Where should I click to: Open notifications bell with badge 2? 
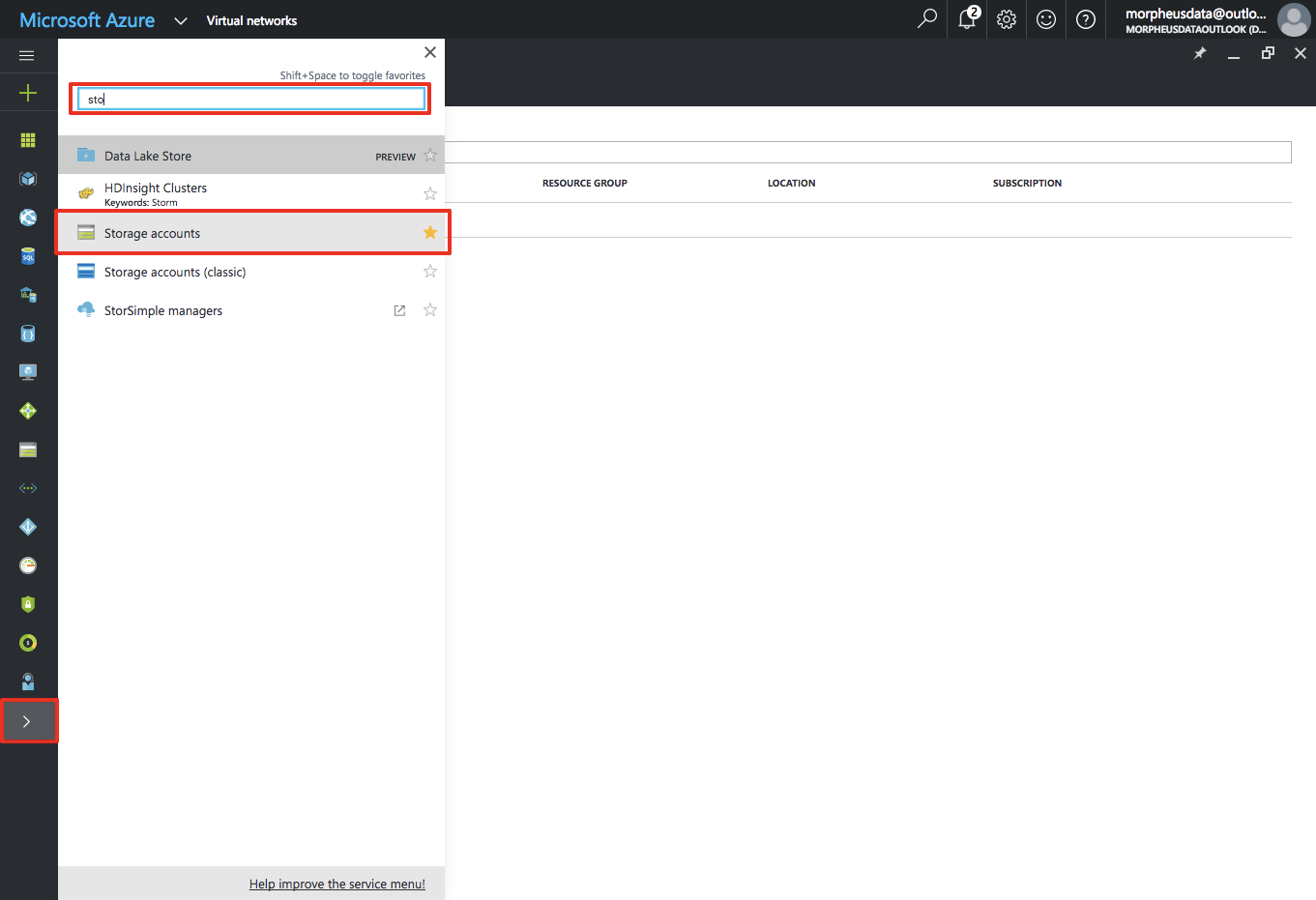967,18
